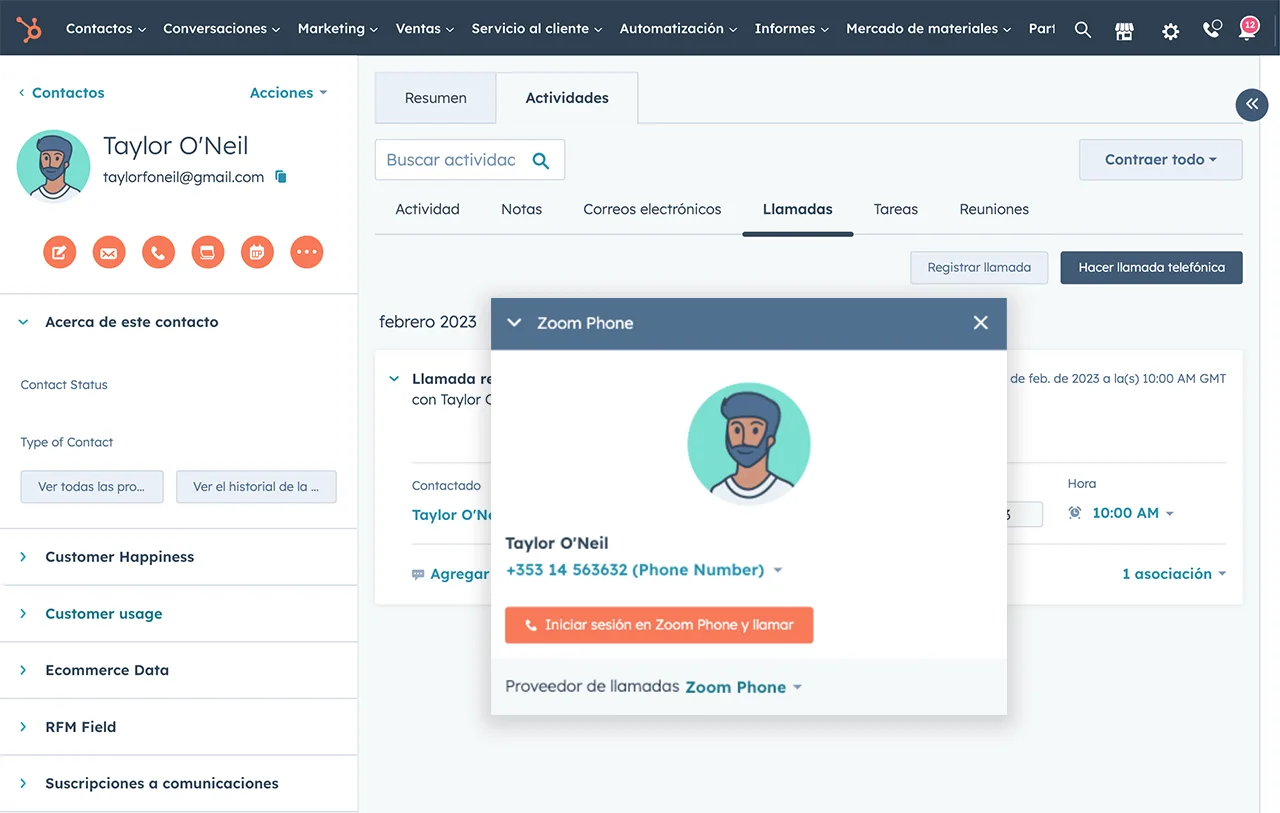Collapse the Llamada registrada entry chevron
Viewport: 1280px width, 813px height.
(x=394, y=379)
